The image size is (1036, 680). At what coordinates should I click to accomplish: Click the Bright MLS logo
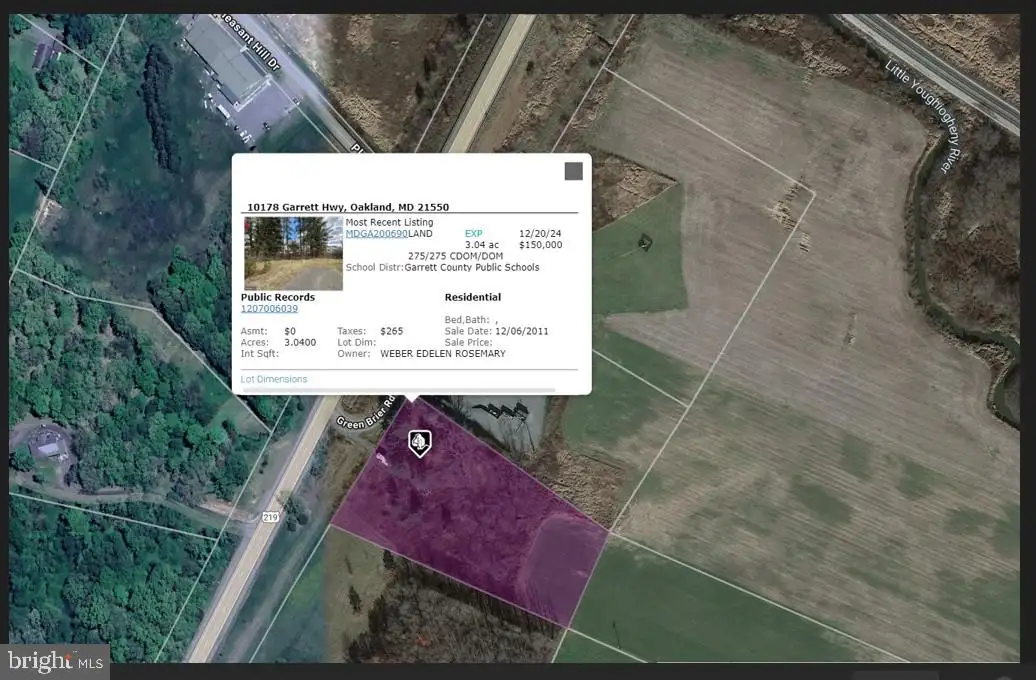tap(56, 661)
